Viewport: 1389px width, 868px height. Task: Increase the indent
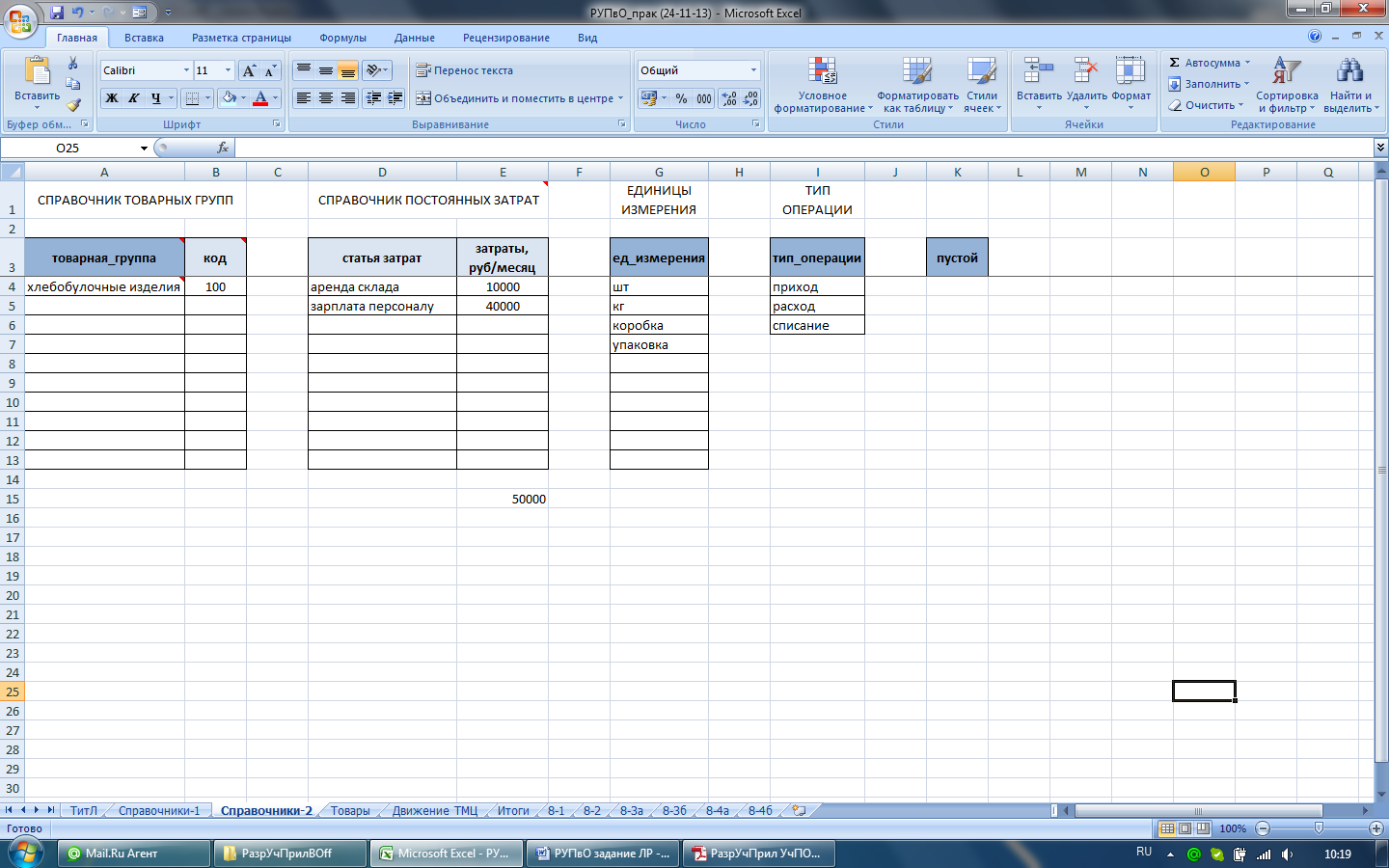coord(395,98)
